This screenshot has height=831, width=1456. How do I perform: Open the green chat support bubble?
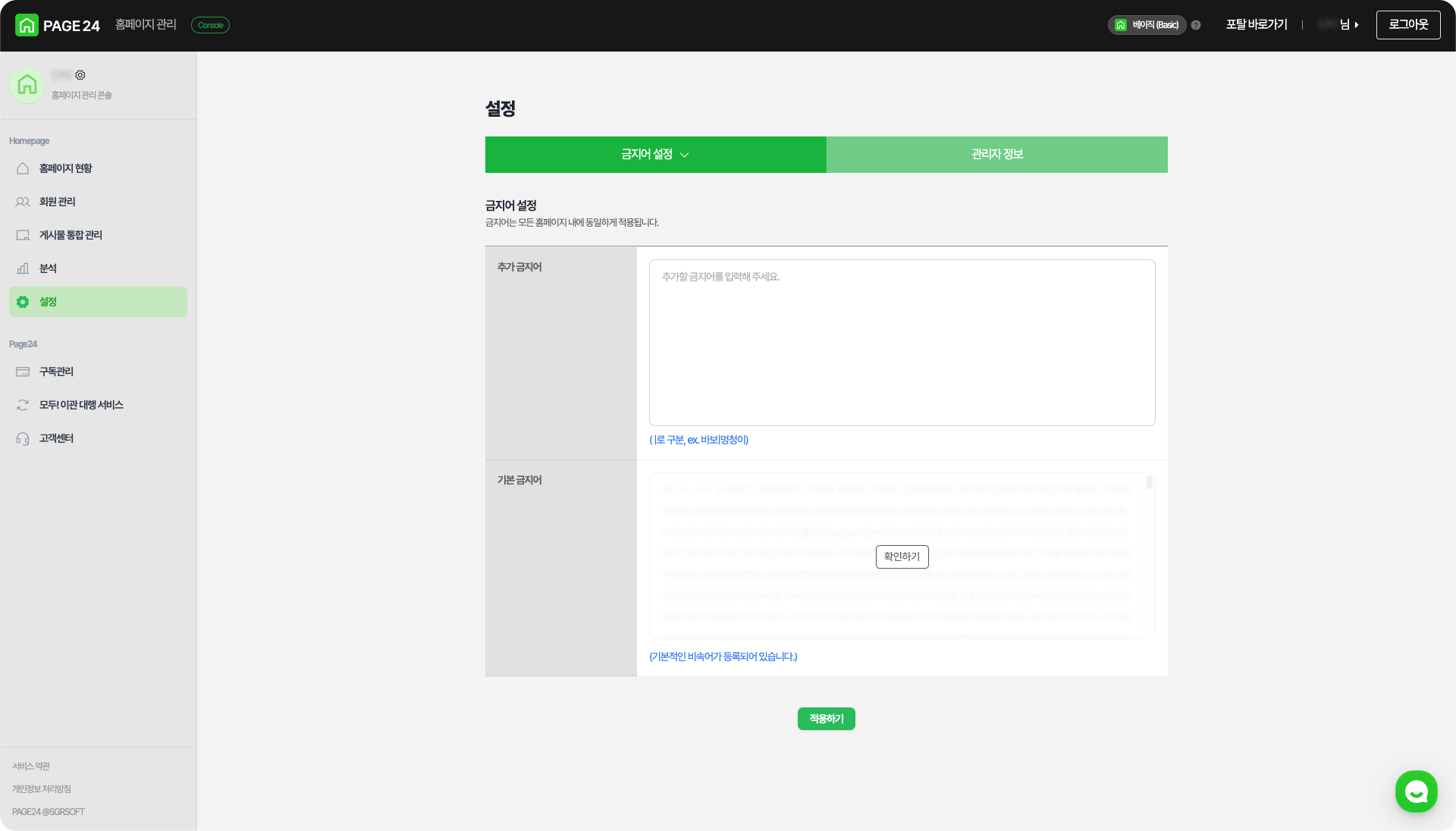pos(1416,792)
